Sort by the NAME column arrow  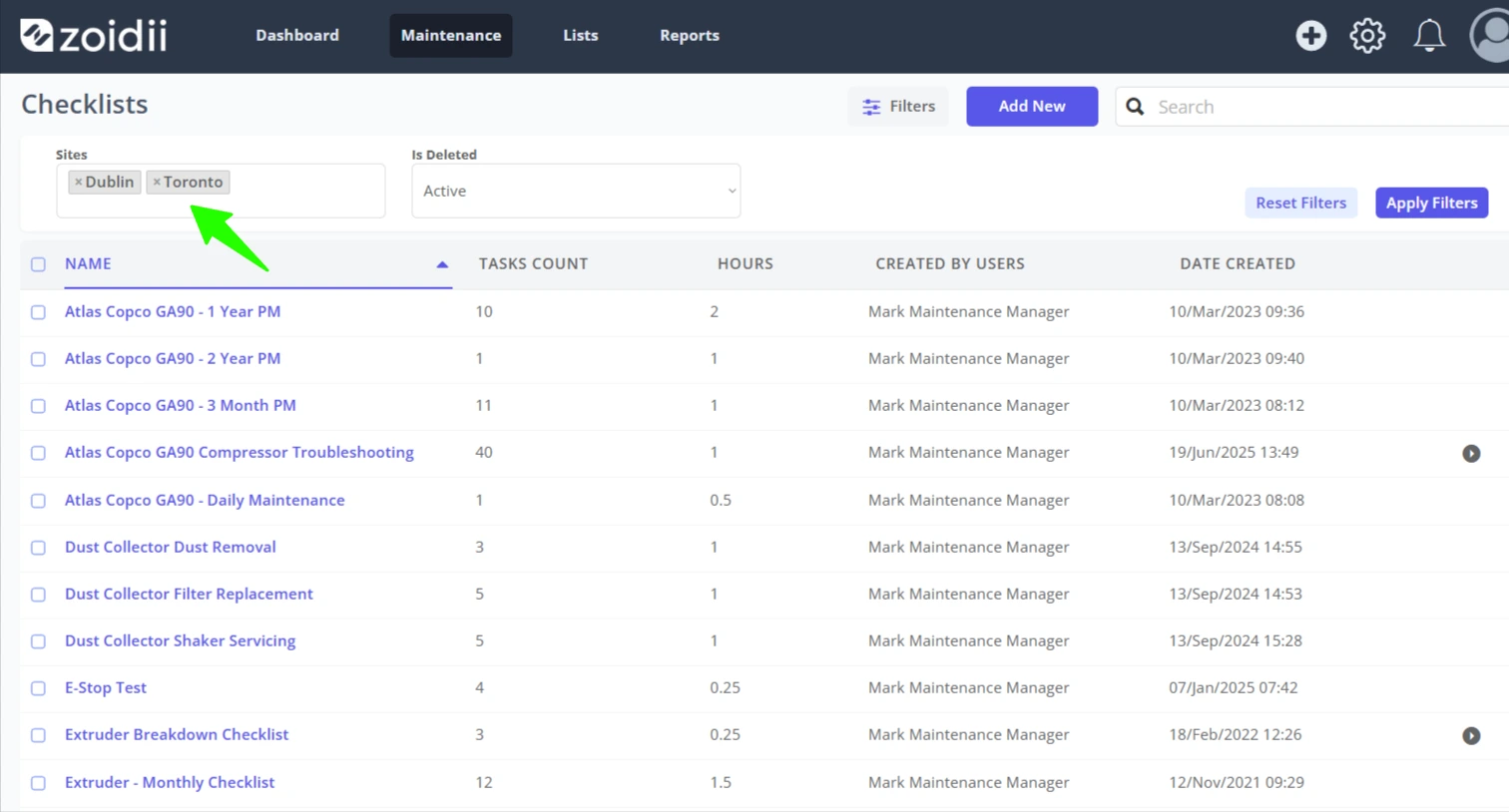pyautogui.click(x=442, y=264)
